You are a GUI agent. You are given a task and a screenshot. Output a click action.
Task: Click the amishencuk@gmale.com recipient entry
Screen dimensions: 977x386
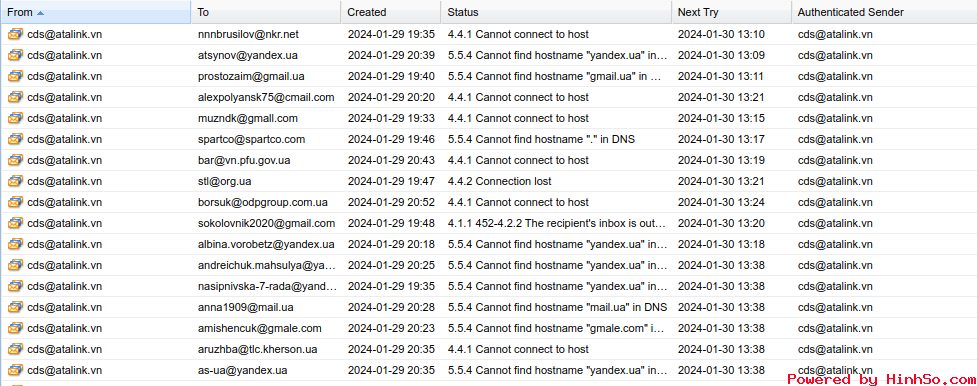(x=260, y=329)
